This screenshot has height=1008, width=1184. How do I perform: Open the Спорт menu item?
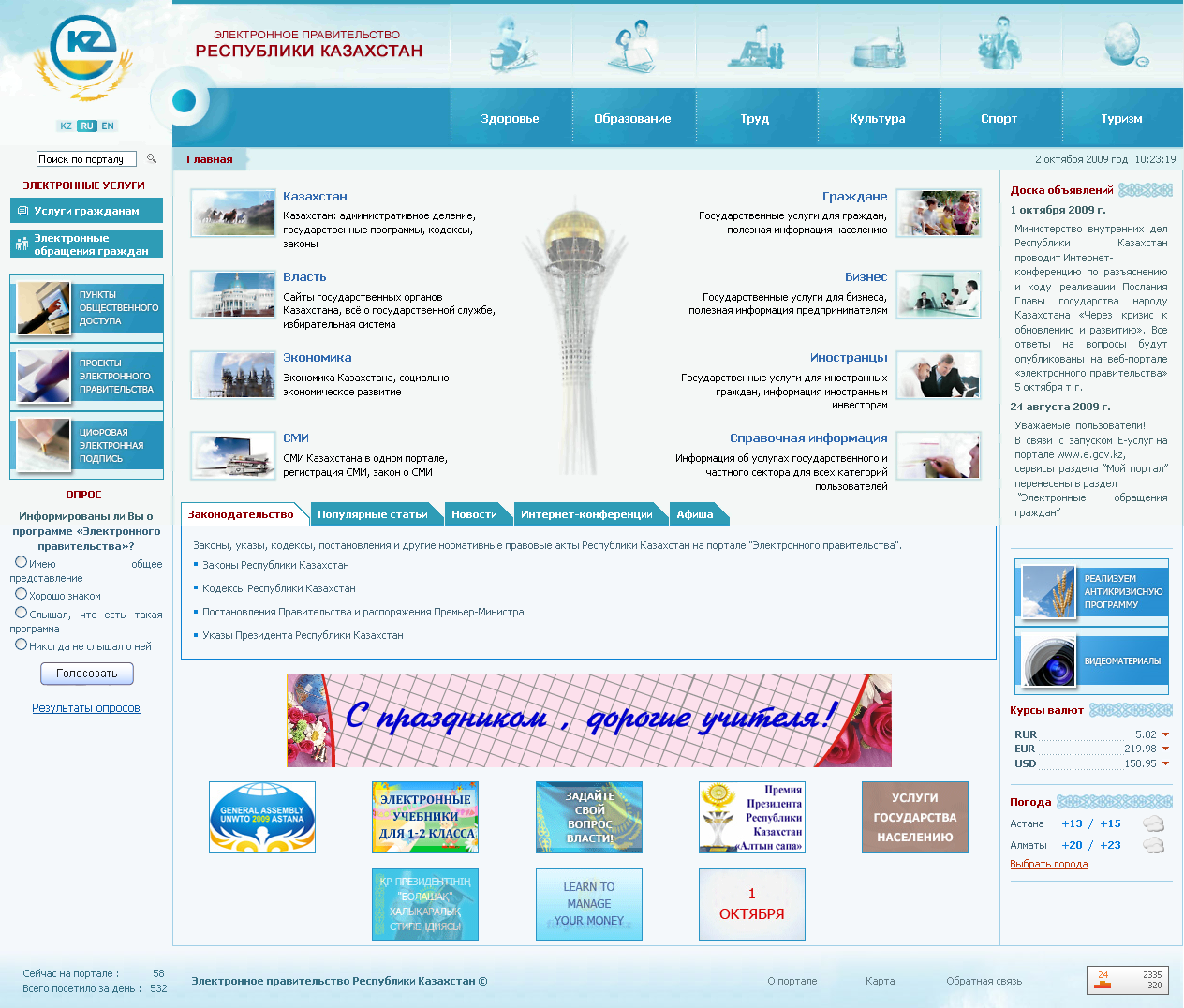tap(999, 118)
